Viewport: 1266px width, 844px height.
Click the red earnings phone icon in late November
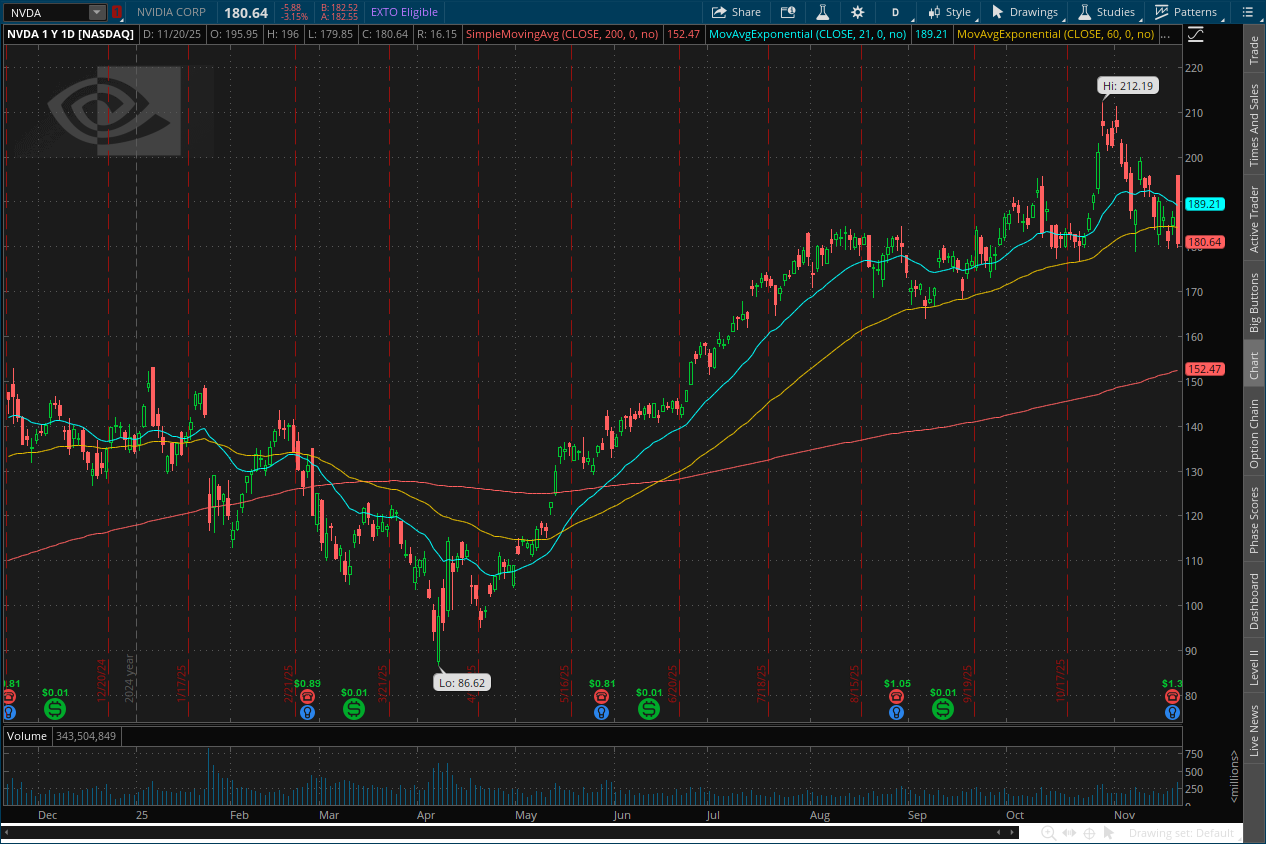(x=1171, y=696)
